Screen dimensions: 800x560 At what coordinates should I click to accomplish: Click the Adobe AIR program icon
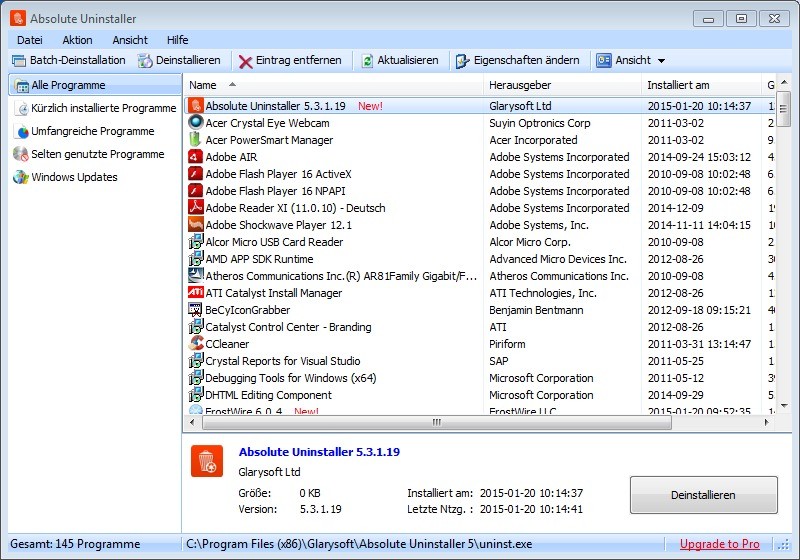pos(195,156)
